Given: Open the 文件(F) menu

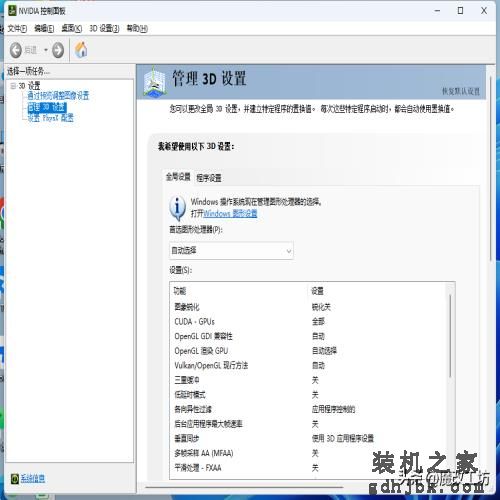Looking at the screenshot, I should 17,29.
